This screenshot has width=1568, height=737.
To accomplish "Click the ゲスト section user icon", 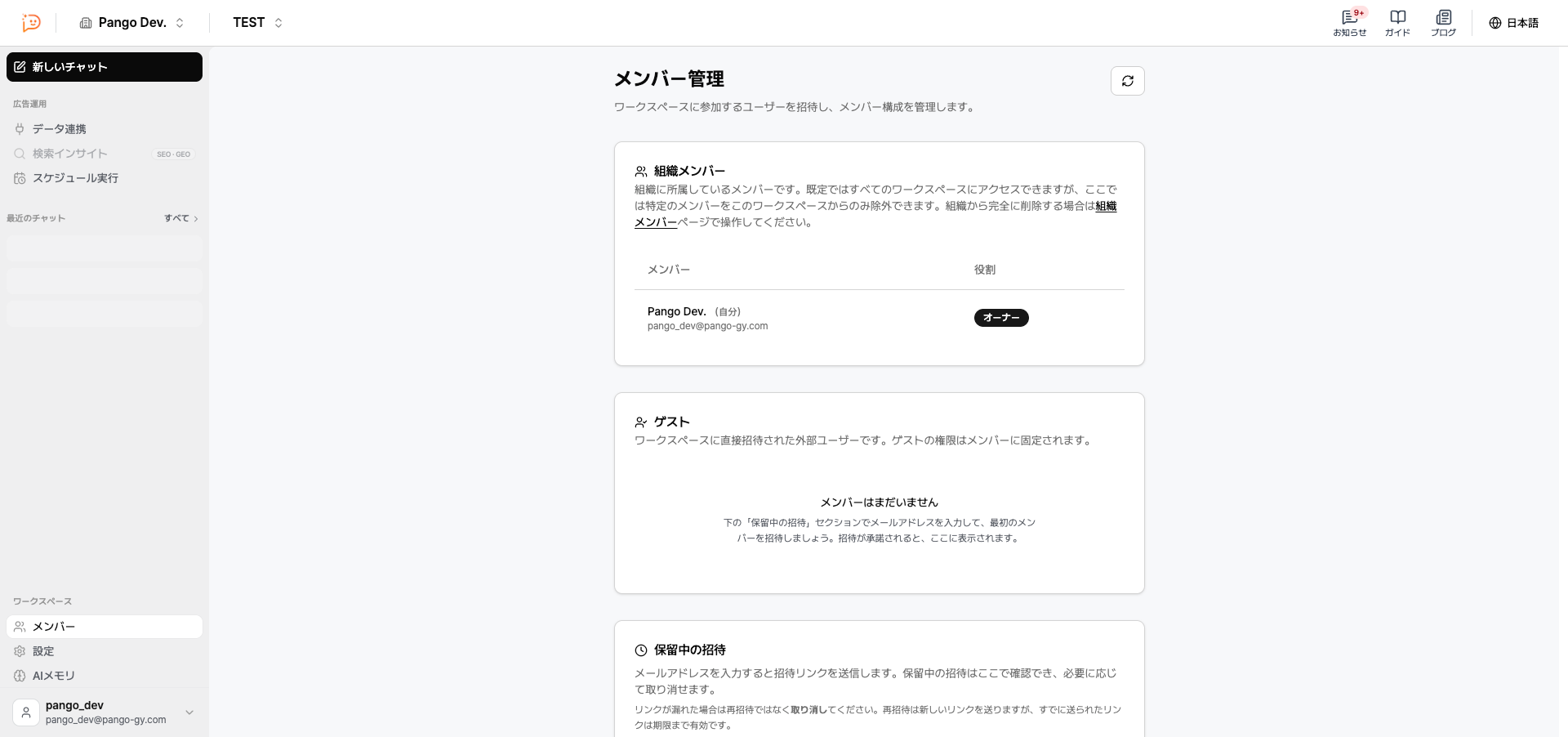I will [x=641, y=422].
